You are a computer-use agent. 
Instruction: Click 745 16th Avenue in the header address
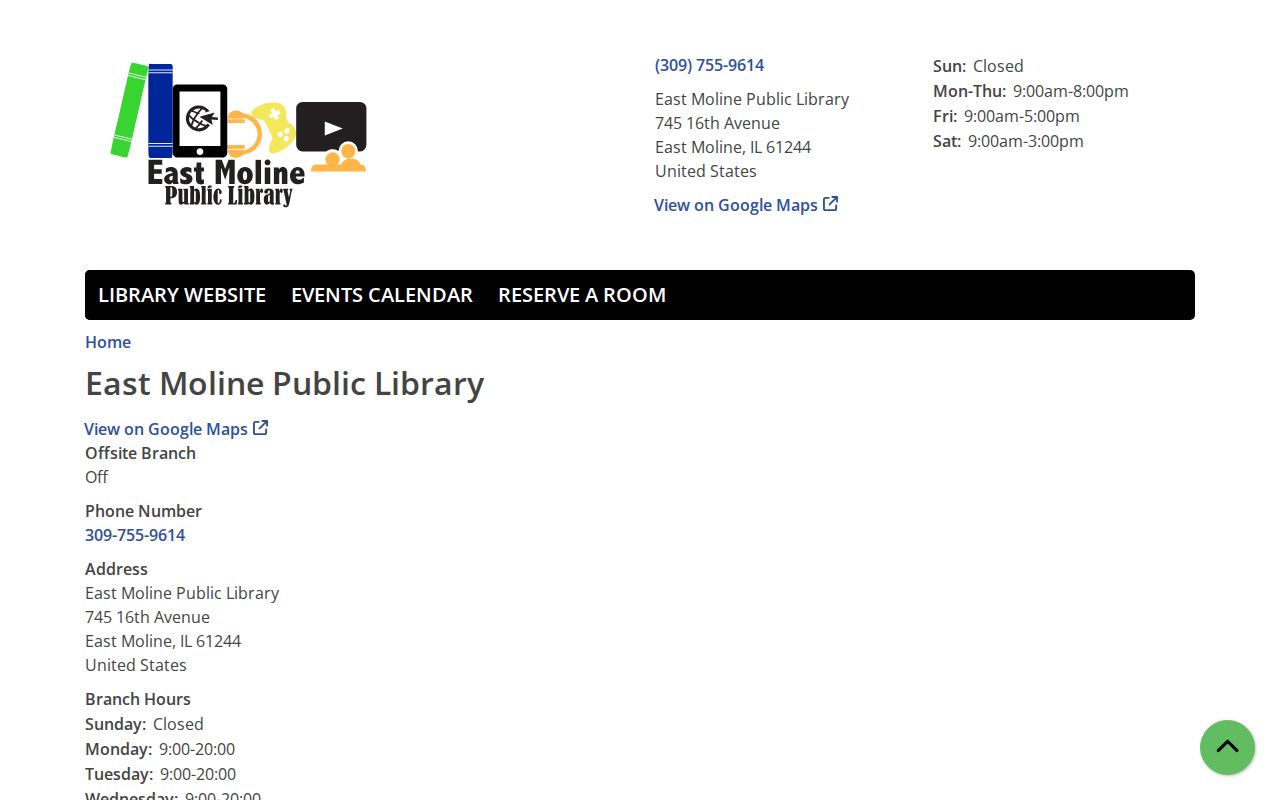tap(717, 123)
